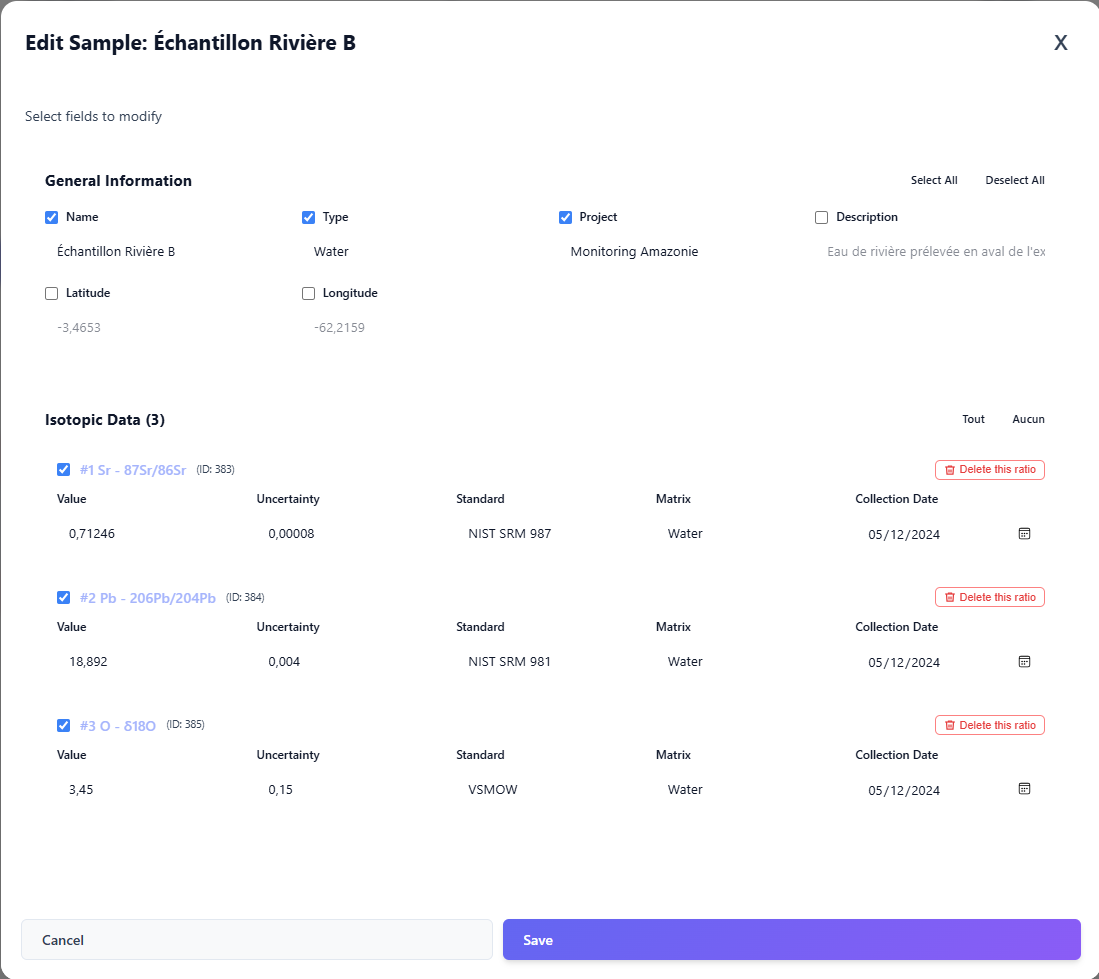Screen dimensions: 1099x979
Task: Check the Latitude checkbox
Action: point(51,293)
